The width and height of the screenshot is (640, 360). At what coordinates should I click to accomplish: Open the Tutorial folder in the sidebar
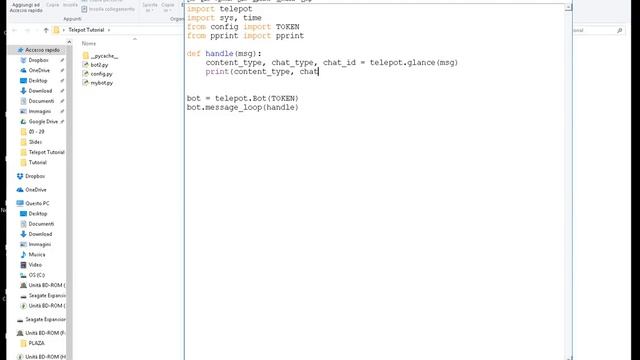tap(33, 162)
